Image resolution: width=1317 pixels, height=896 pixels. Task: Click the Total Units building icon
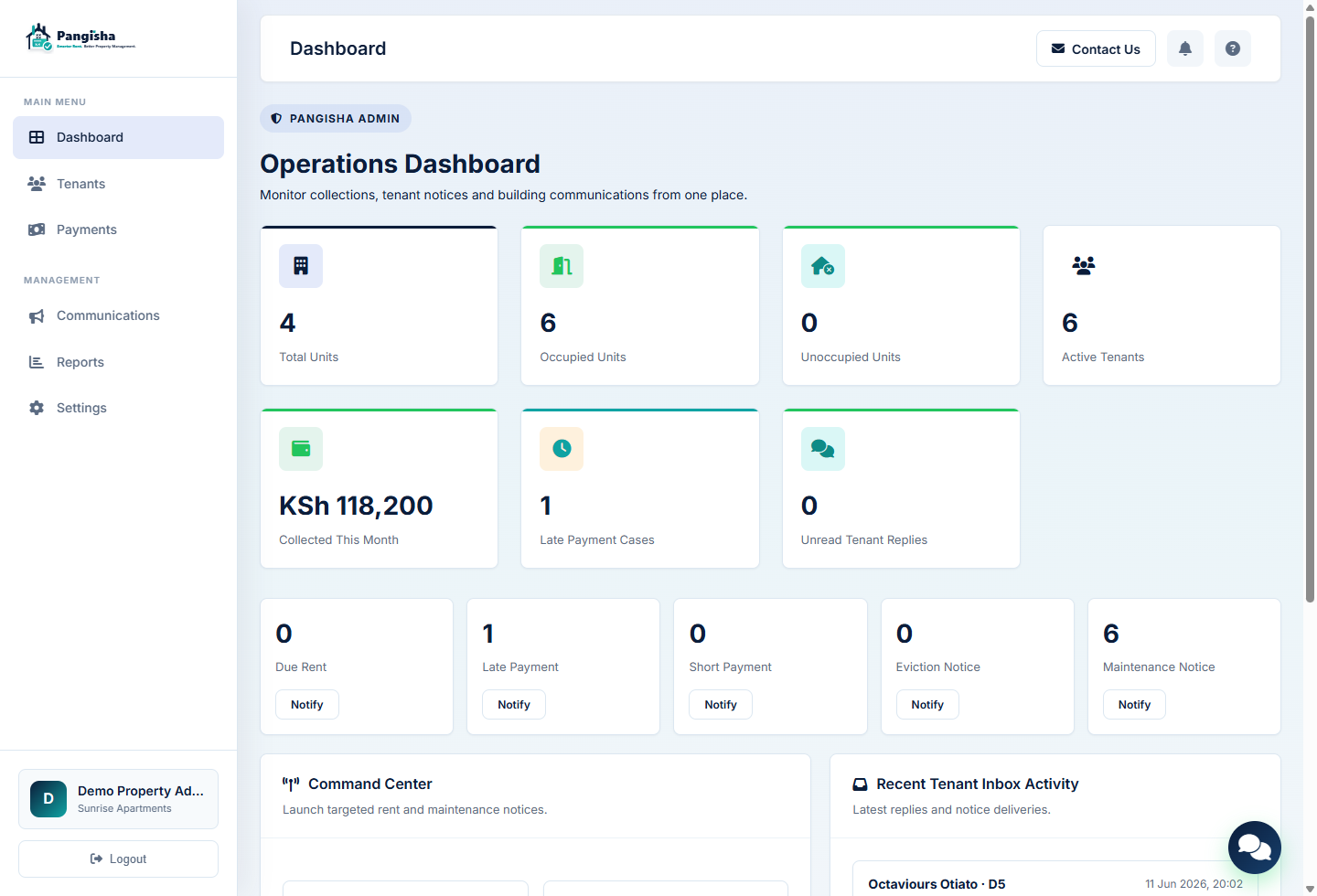pos(301,266)
